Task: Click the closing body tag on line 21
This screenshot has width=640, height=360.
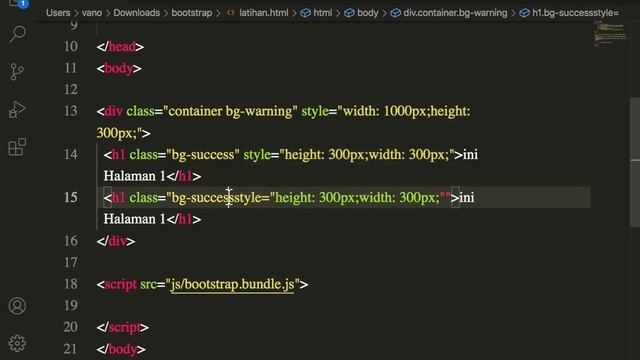Action: point(121,349)
